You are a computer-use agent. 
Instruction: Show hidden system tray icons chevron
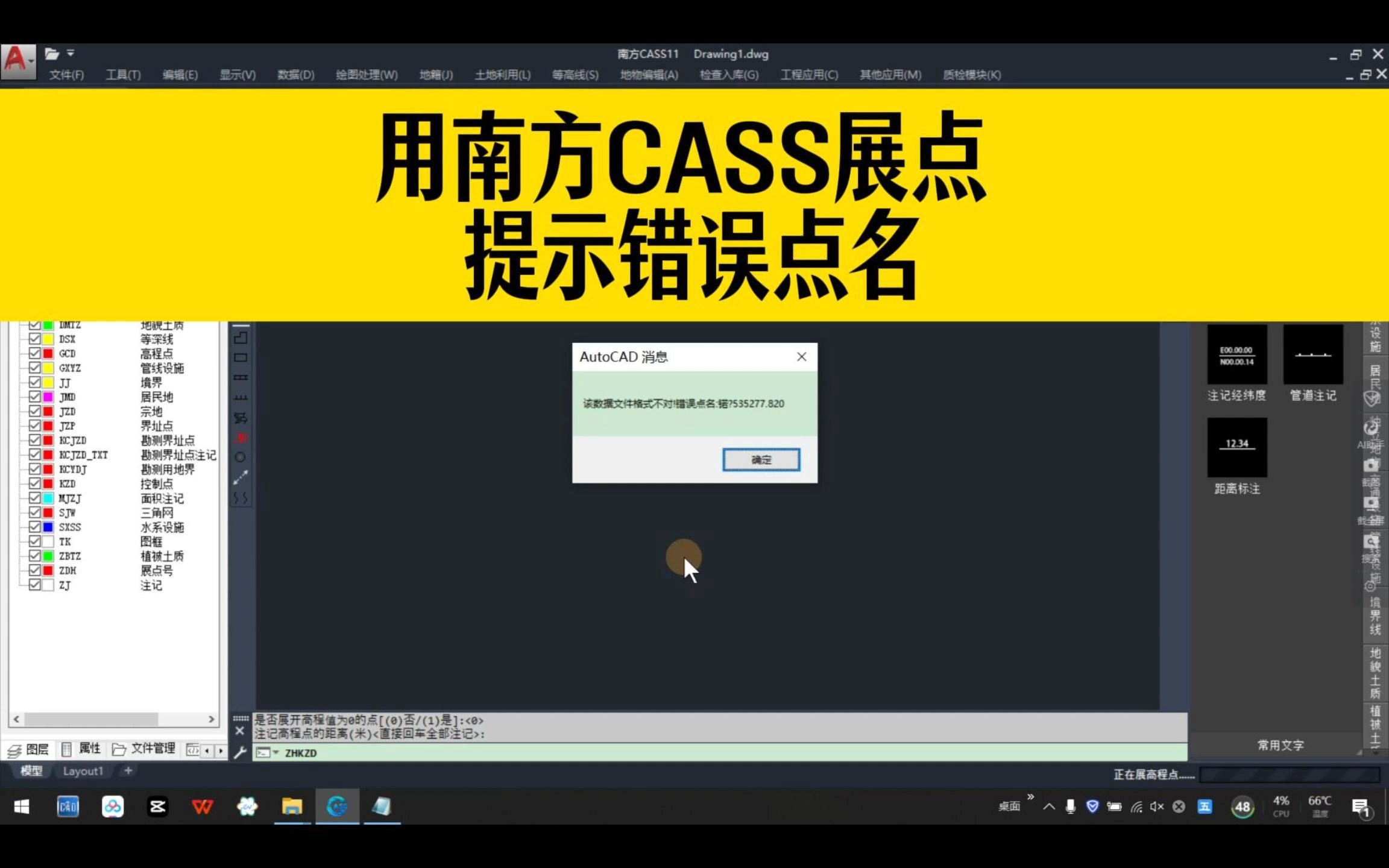pyautogui.click(x=1049, y=807)
